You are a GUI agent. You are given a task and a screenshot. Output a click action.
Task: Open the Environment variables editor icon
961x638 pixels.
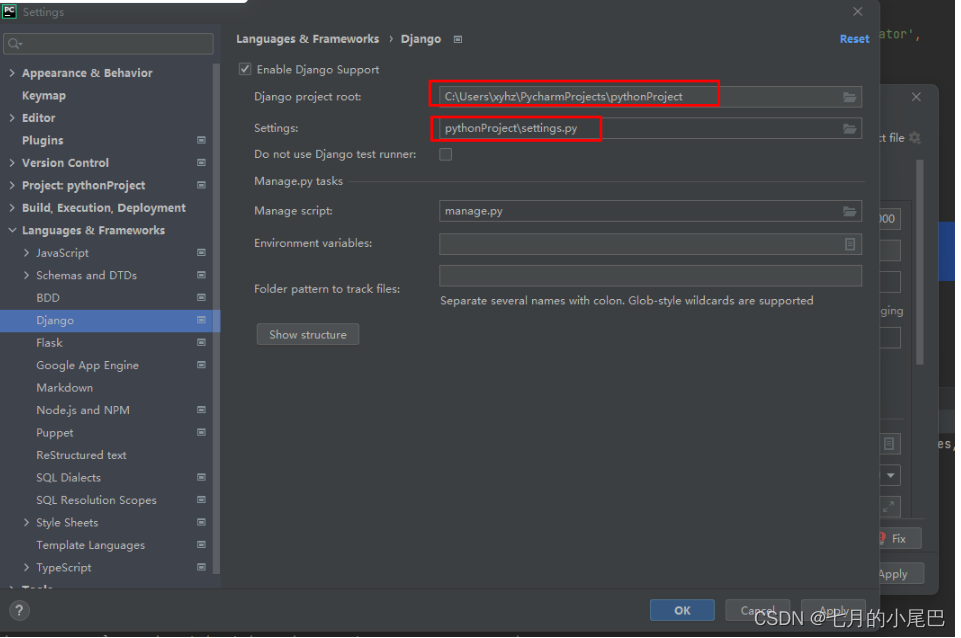pyautogui.click(x=849, y=244)
